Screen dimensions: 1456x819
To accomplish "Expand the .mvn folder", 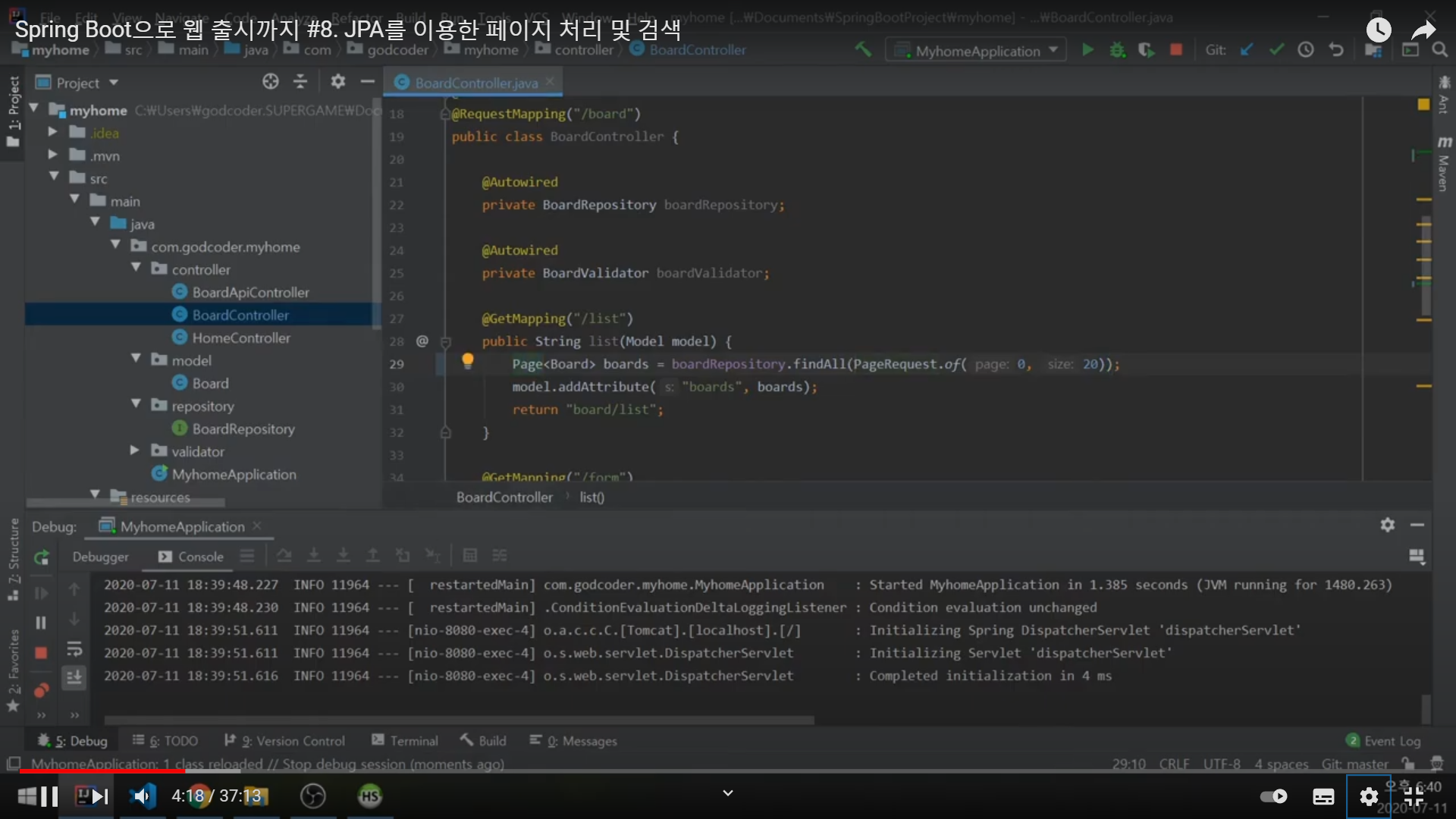I will point(52,155).
